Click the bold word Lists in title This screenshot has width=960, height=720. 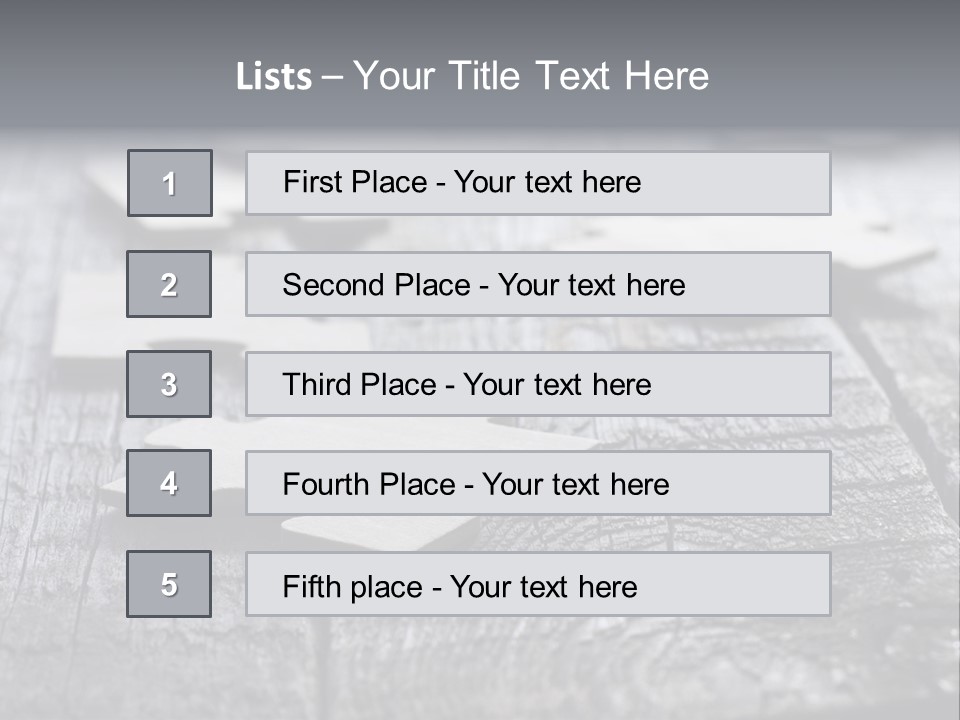click(x=274, y=77)
